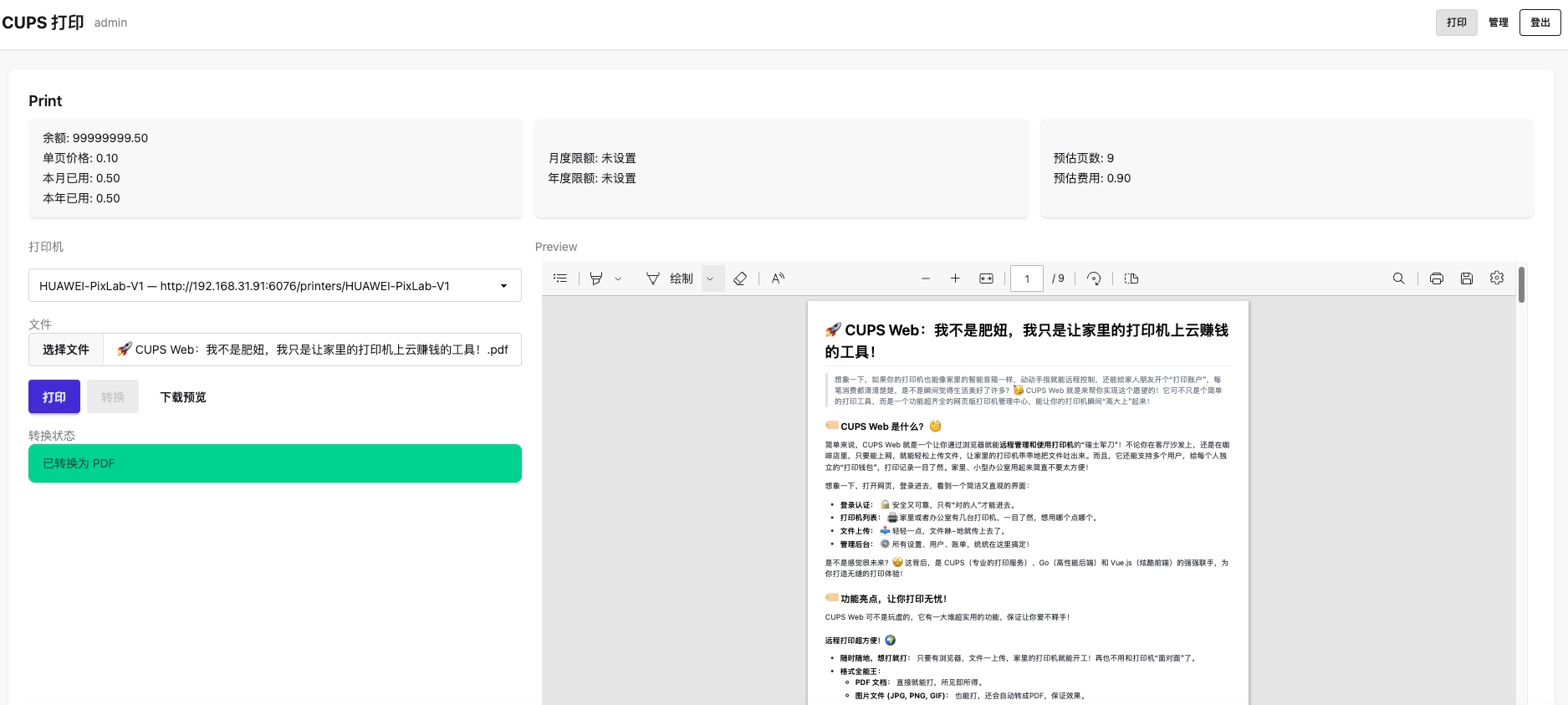This screenshot has height=705, width=1568.
Task: Select the eraser tool
Action: coord(740,278)
